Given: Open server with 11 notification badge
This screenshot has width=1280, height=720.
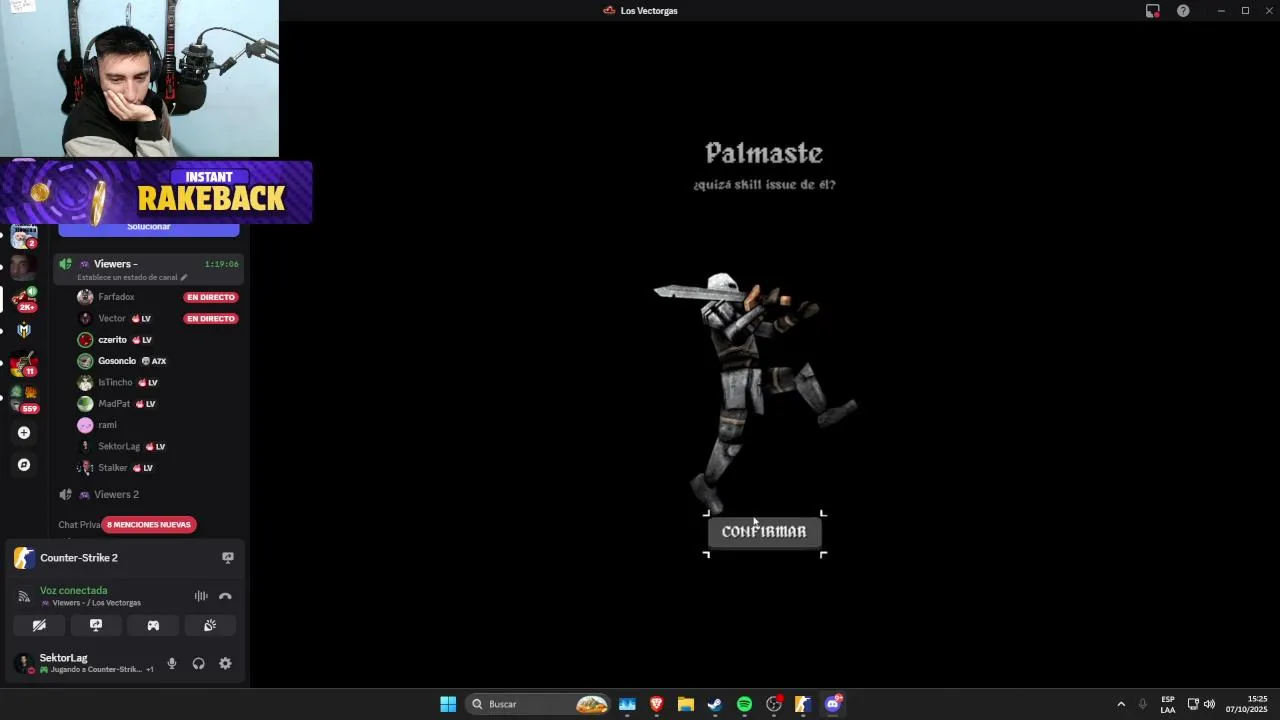Looking at the screenshot, I should pyautogui.click(x=24, y=364).
